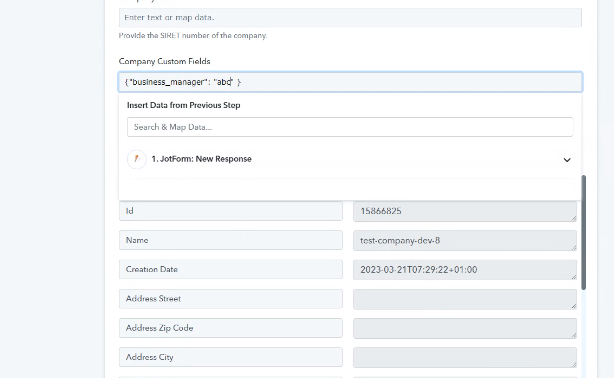Screen dimensions: 614x378
Task: Click the vertical scrollbar thumb
Action: tap(583, 232)
